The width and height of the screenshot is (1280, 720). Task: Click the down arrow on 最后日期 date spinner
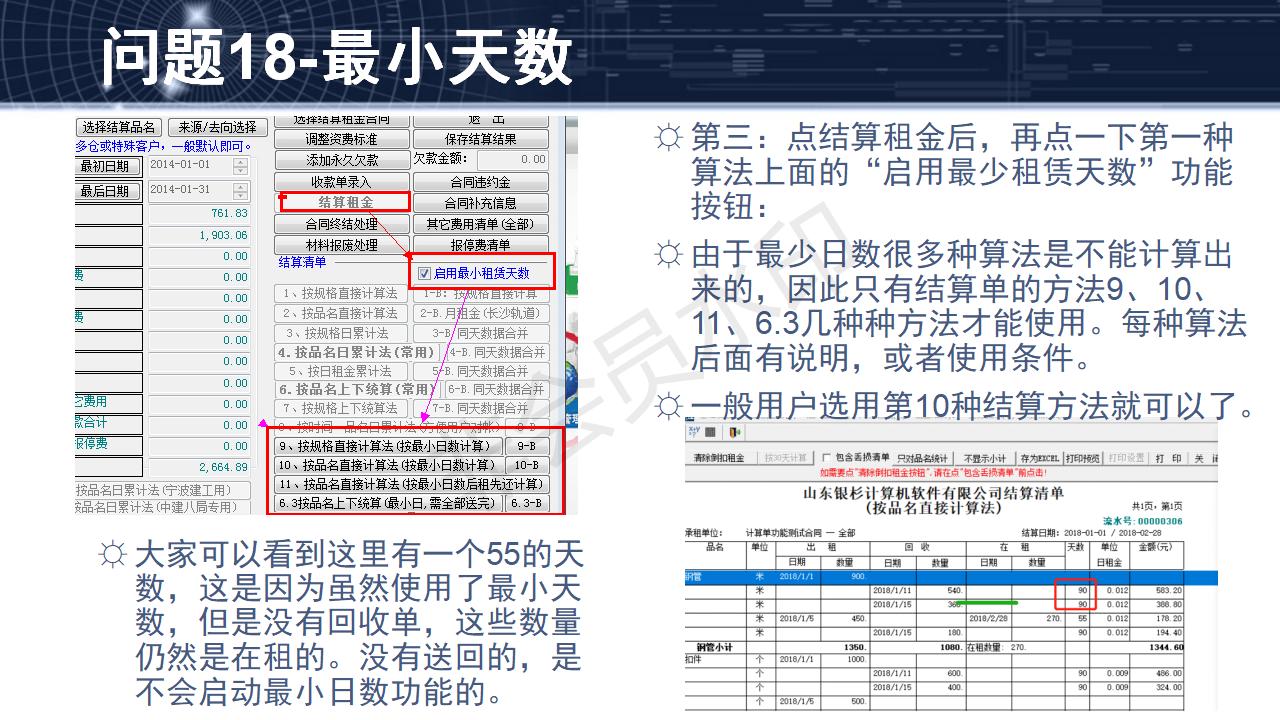tap(238, 195)
